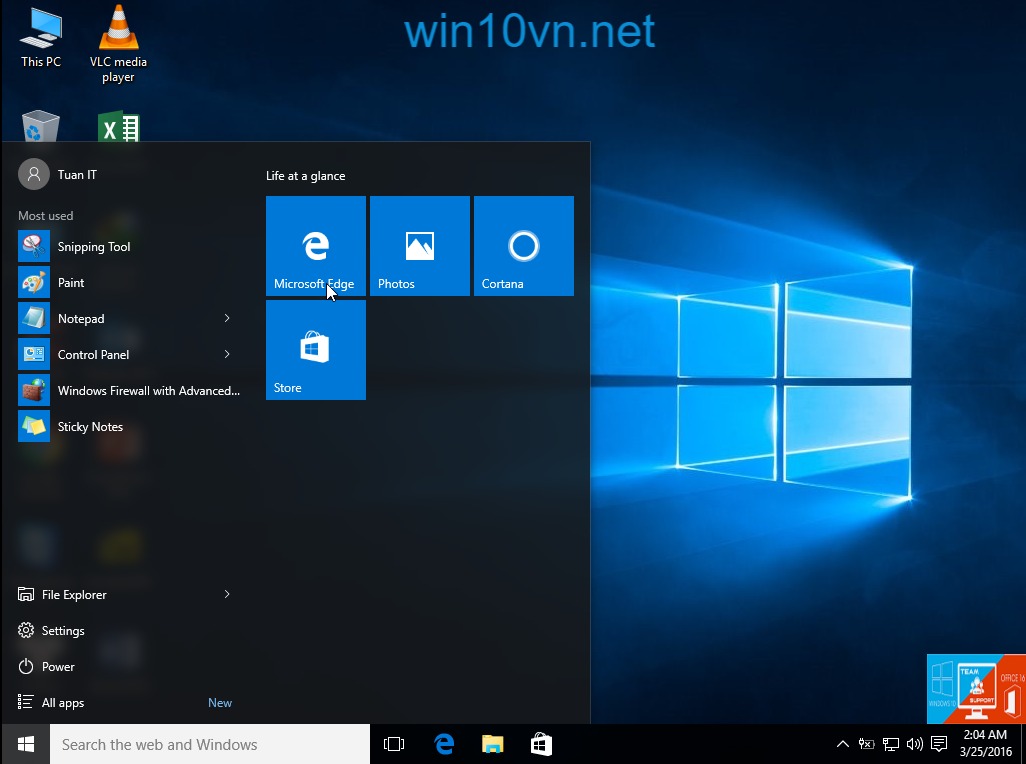Expand the Notepad submenu arrow

227,318
